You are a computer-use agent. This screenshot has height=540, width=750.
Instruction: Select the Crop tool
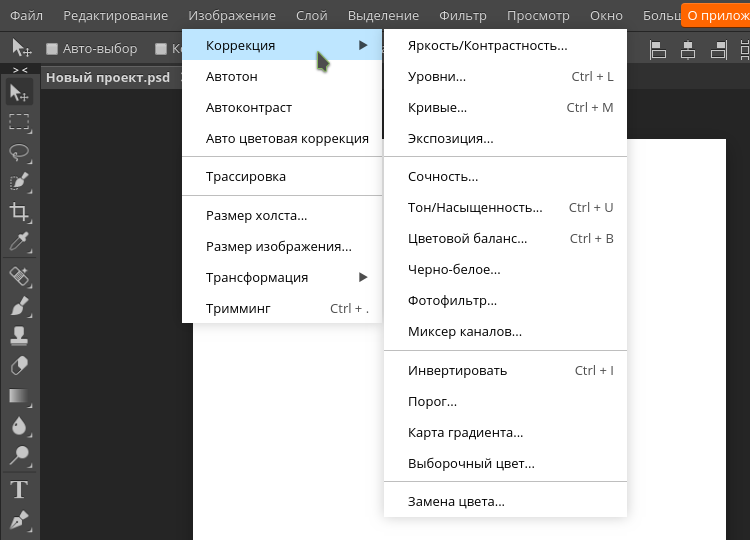20,212
